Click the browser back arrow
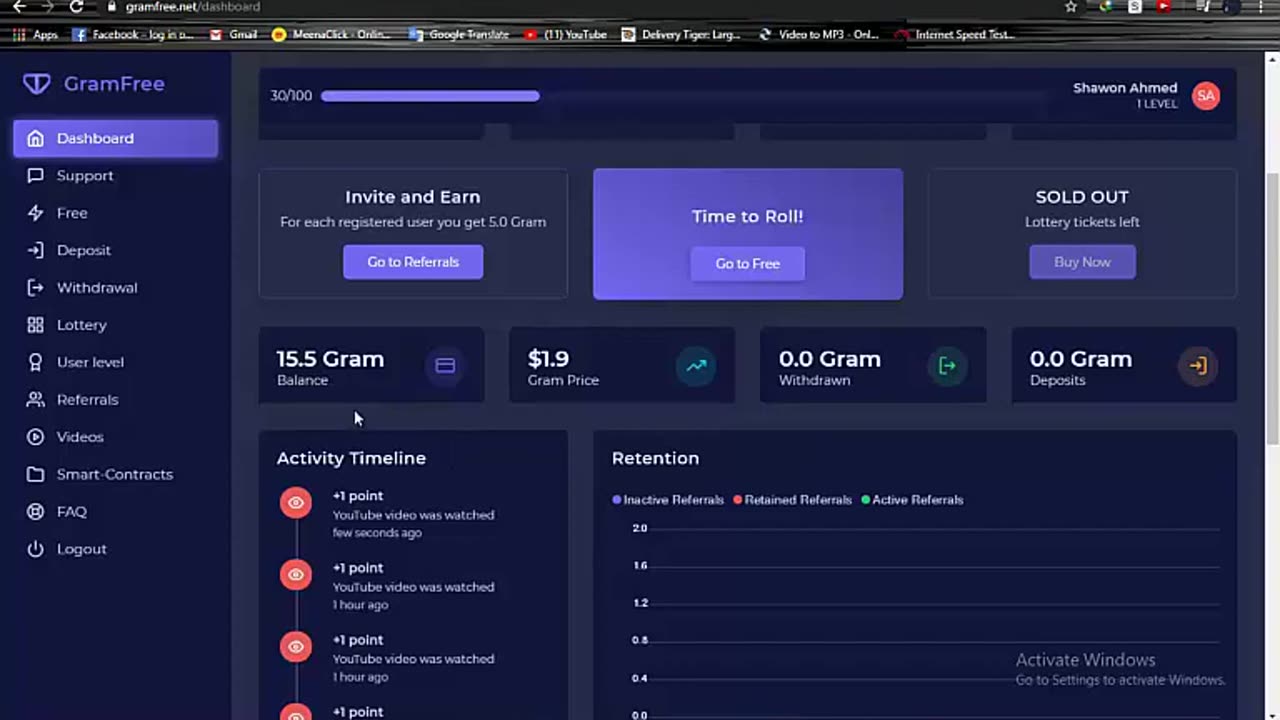Screen dimensions: 1280x720 [19, 7]
